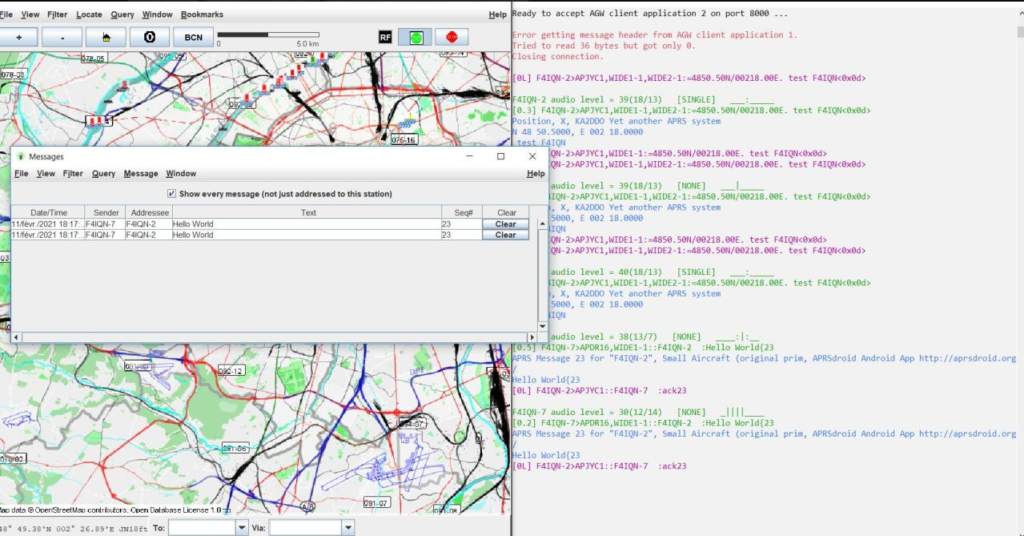The image size is (1024, 536).
Task: Click the map distance scale bar
Action: [x=267, y=36]
